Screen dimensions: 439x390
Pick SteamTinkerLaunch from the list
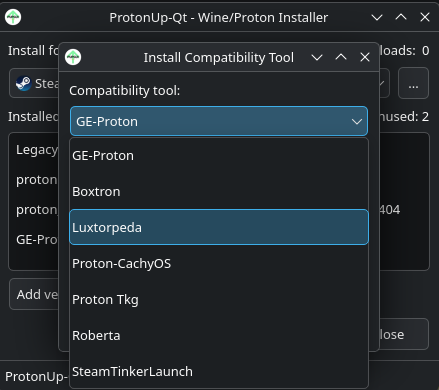(219, 371)
